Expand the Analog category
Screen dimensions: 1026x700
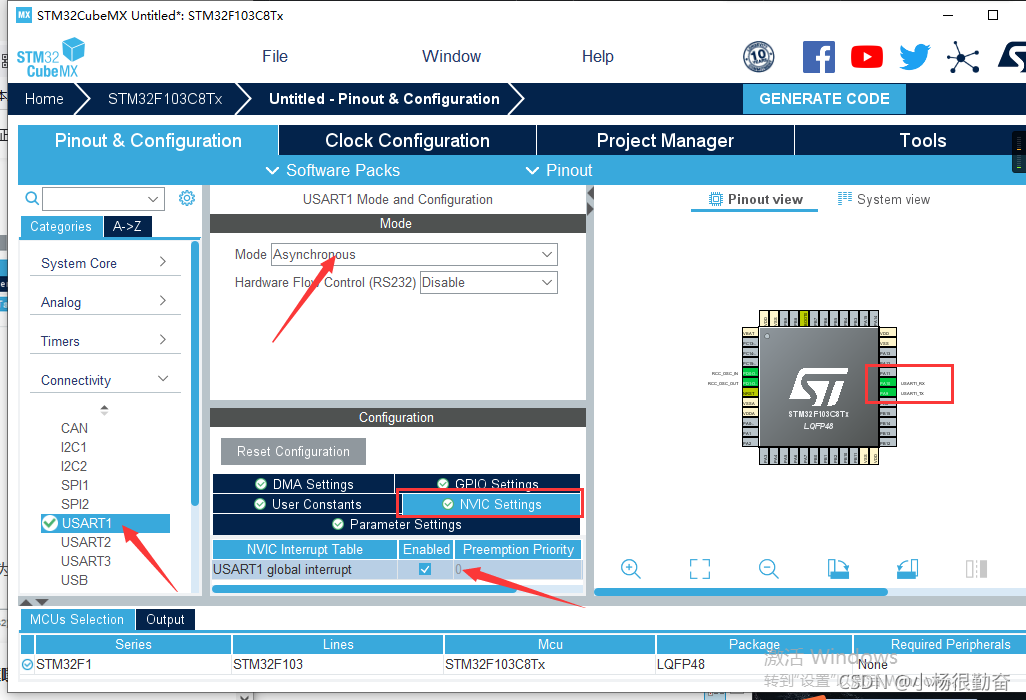[105, 302]
